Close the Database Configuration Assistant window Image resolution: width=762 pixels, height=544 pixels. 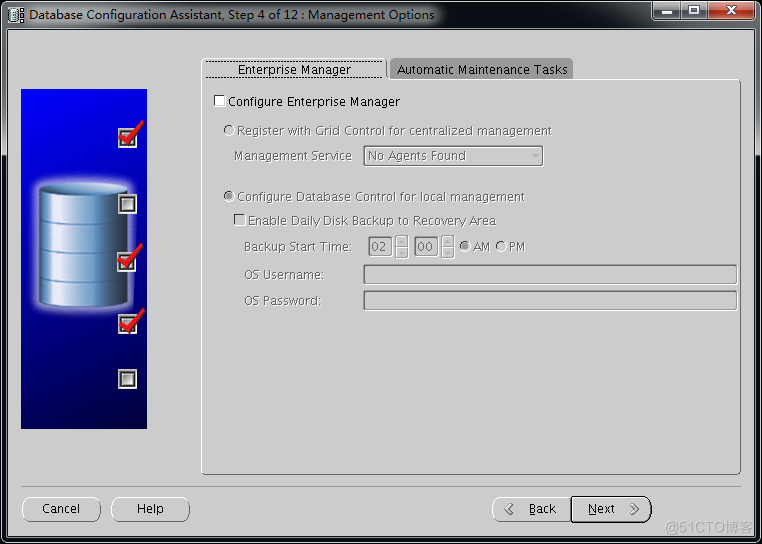(x=731, y=10)
